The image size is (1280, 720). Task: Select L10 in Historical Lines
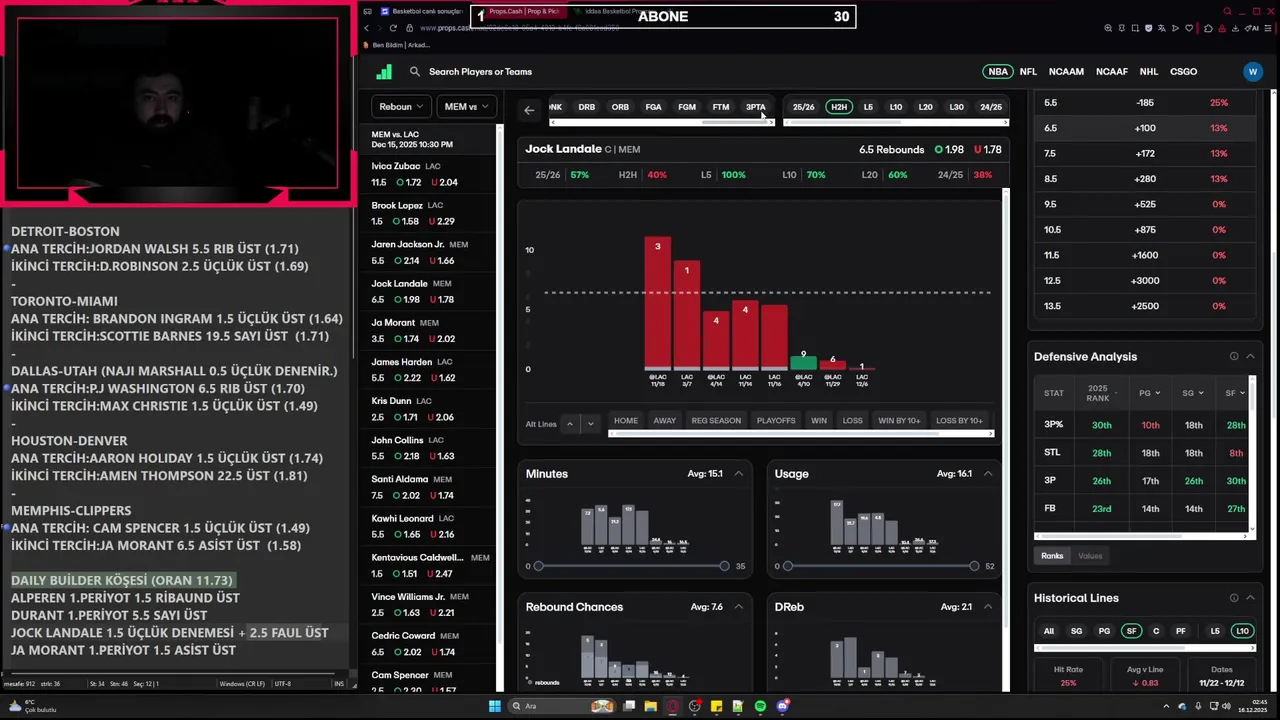[x=1242, y=631]
